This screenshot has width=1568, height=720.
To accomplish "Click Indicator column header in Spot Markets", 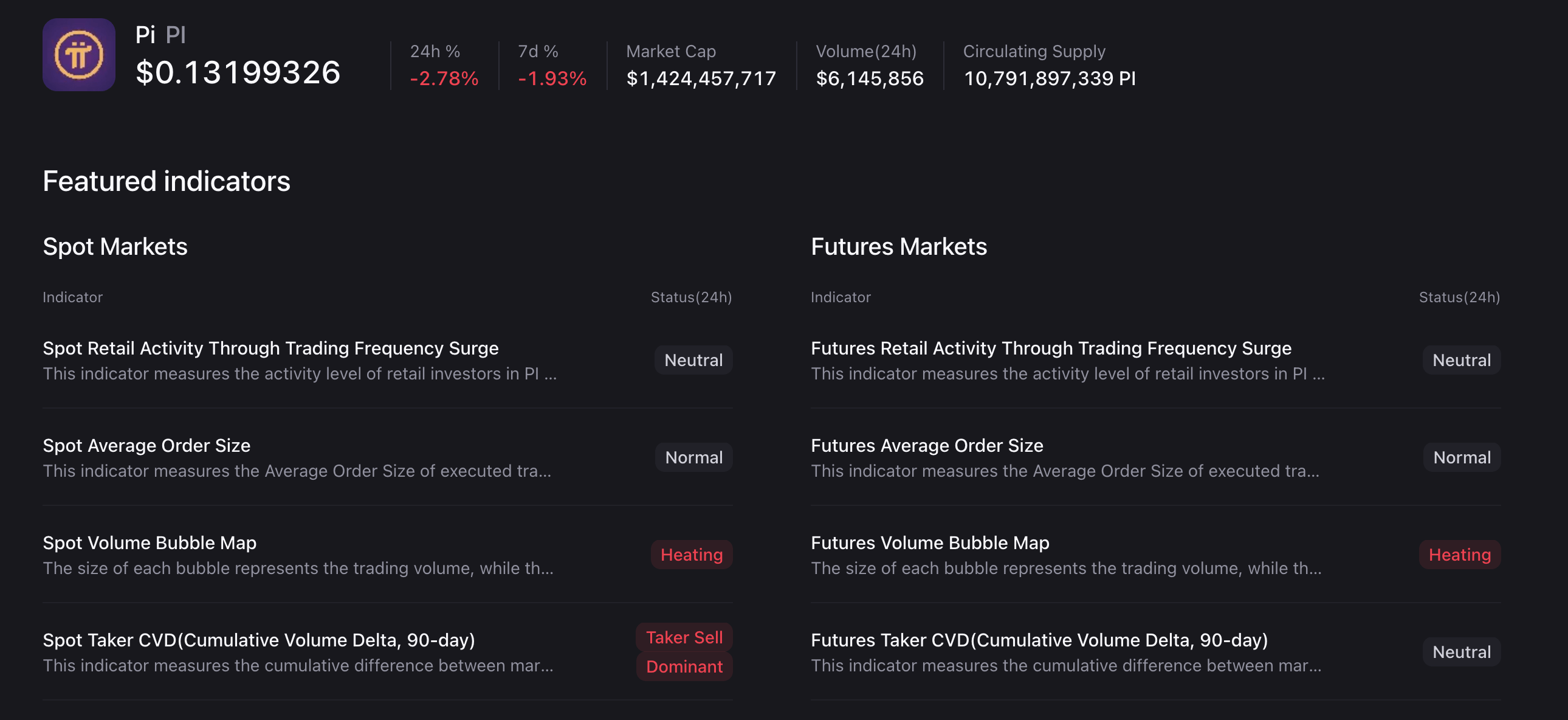I will point(72,297).
